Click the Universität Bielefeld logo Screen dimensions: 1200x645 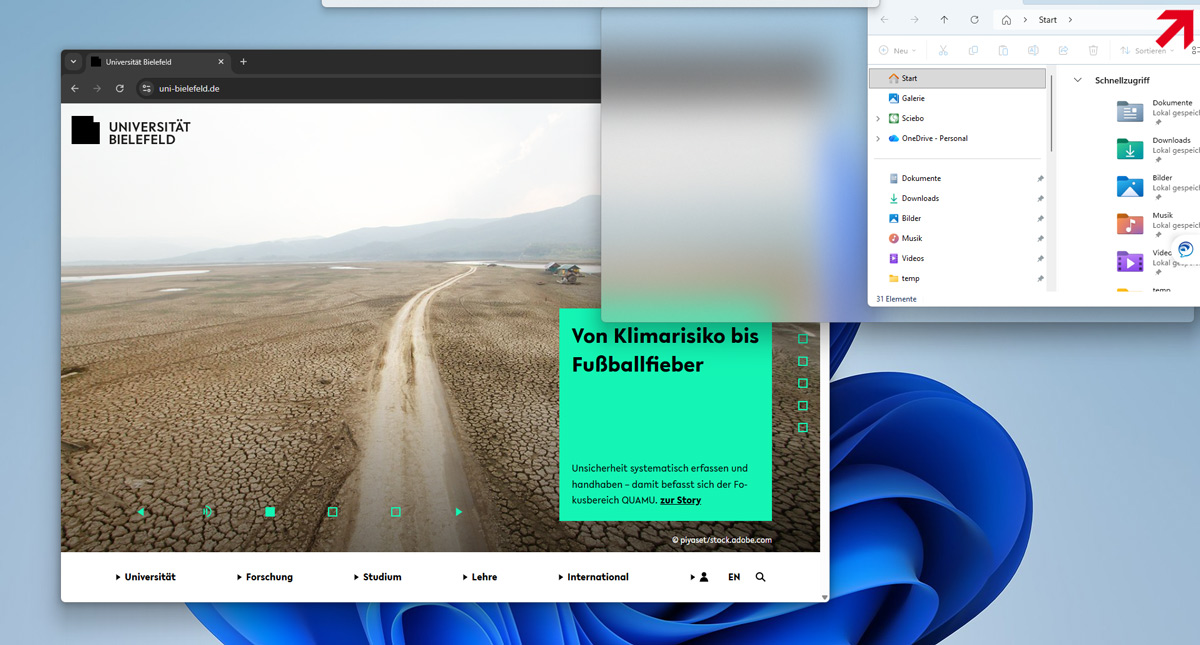coord(131,130)
